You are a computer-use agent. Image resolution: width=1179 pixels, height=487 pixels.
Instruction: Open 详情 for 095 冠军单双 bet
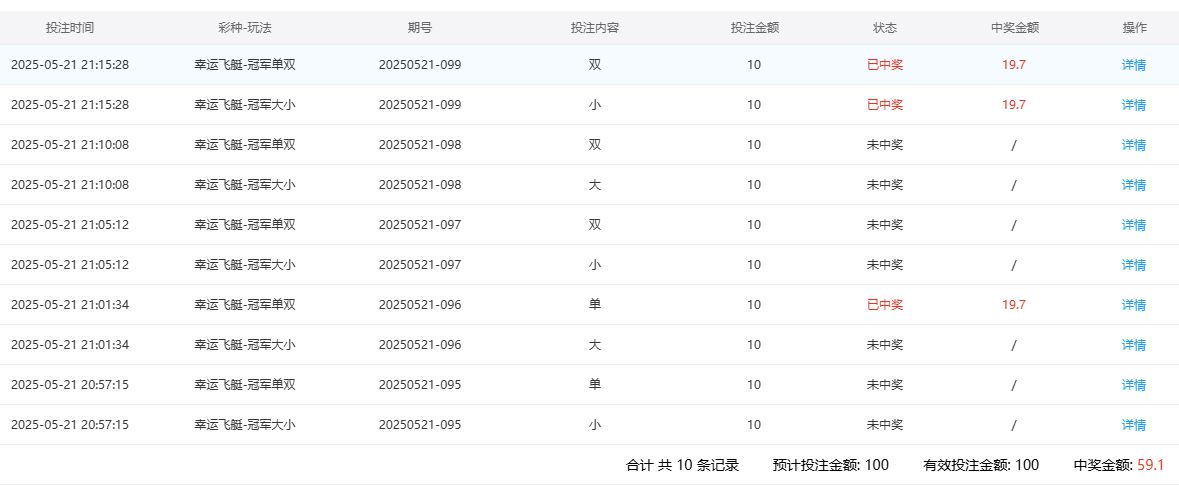[x=1133, y=385]
